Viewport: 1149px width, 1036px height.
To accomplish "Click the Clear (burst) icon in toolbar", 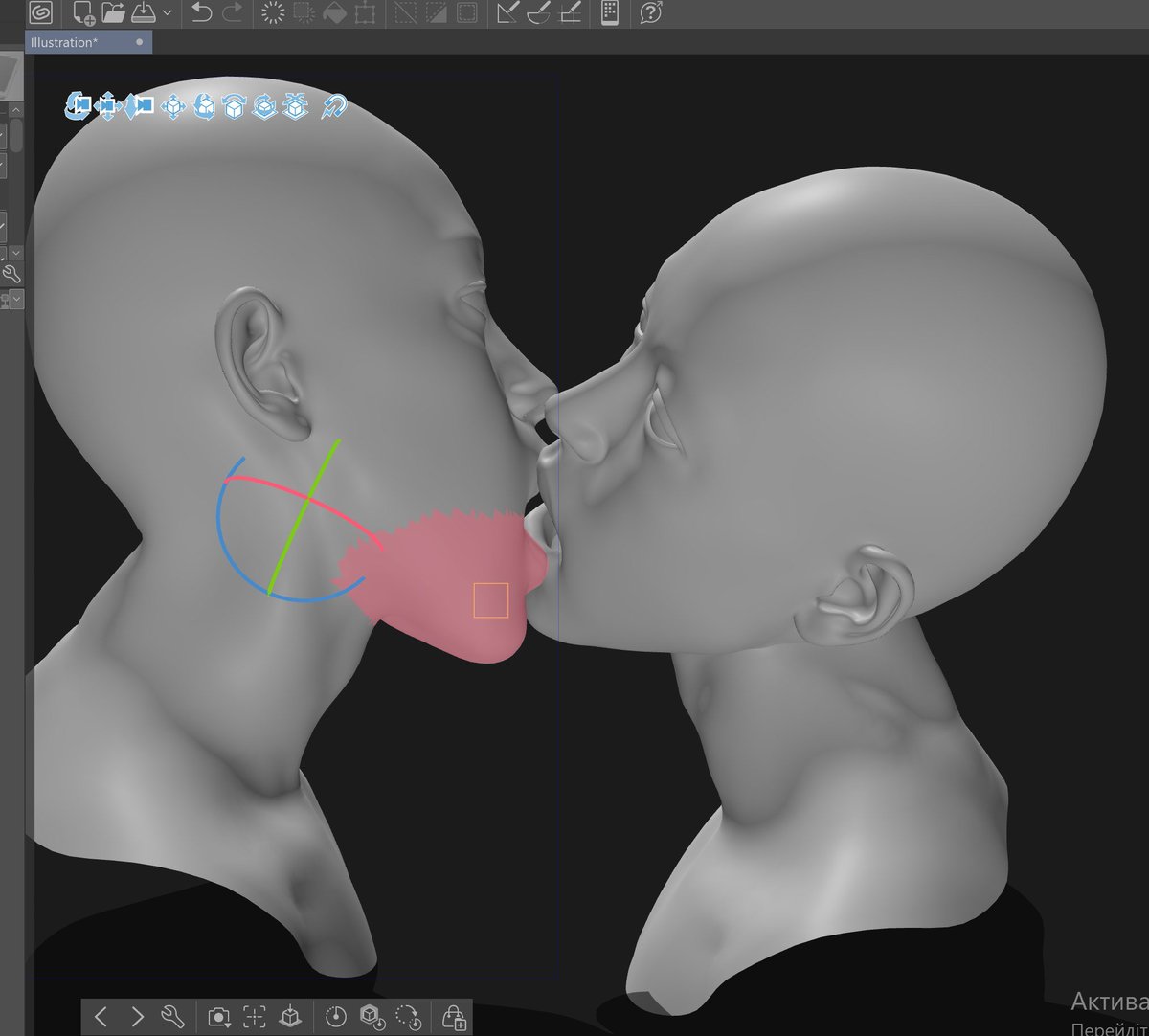I will coord(274,12).
